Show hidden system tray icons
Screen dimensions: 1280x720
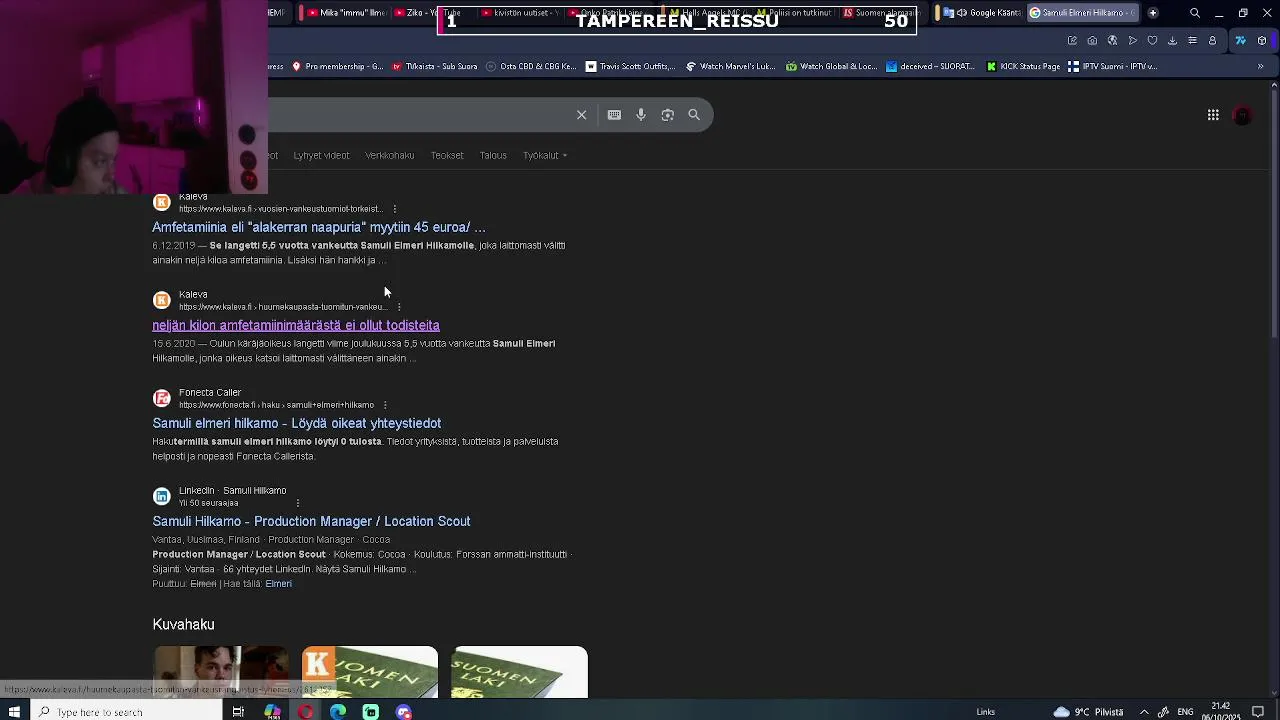pyautogui.click(x=1144, y=712)
